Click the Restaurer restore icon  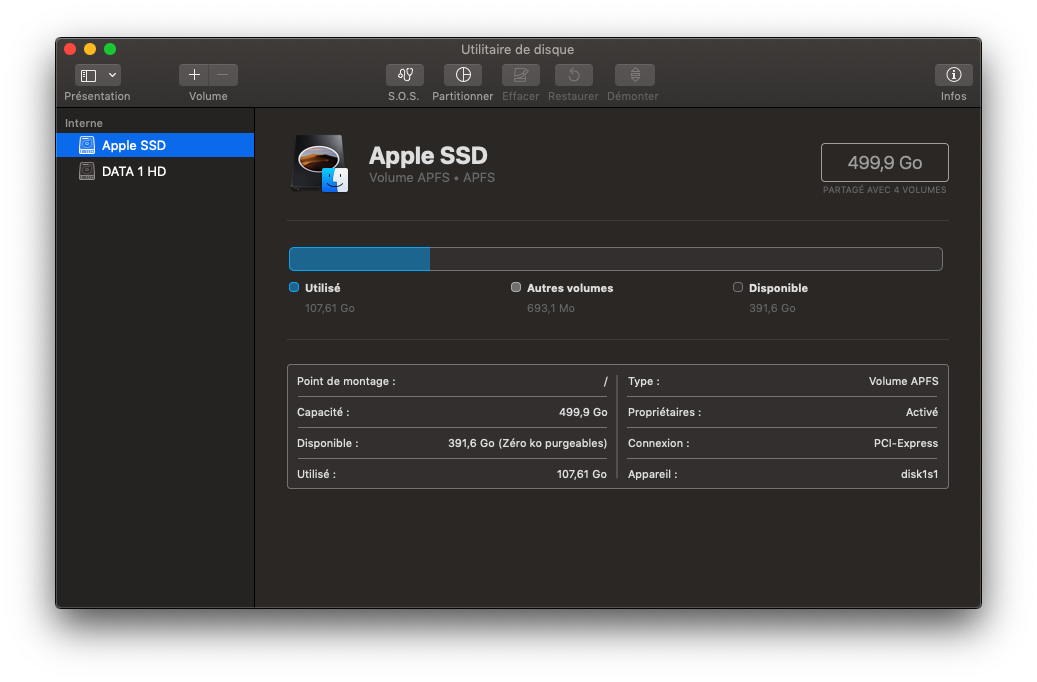tap(573, 75)
